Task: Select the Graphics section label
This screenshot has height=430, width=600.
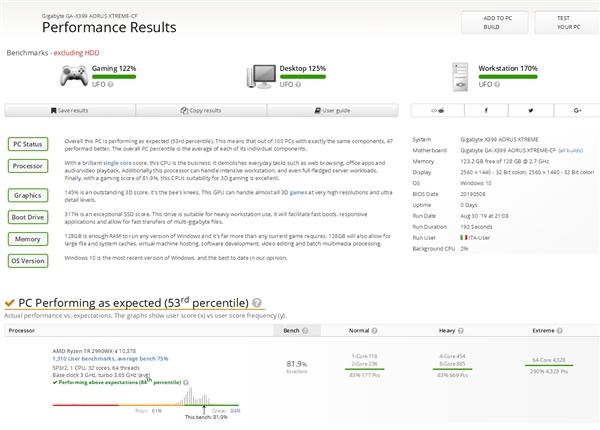Action: pyautogui.click(x=27, y=195)
